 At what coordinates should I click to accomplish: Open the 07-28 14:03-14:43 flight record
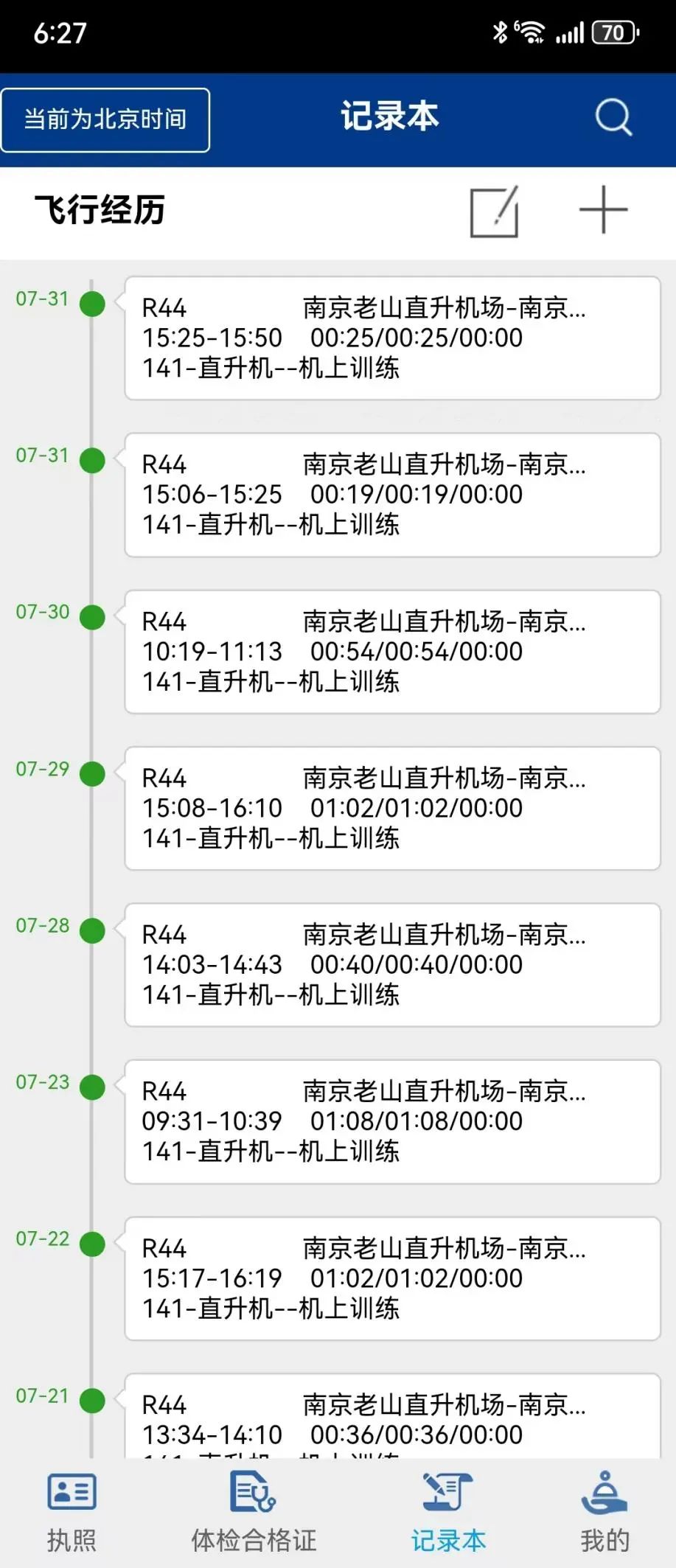392,965
